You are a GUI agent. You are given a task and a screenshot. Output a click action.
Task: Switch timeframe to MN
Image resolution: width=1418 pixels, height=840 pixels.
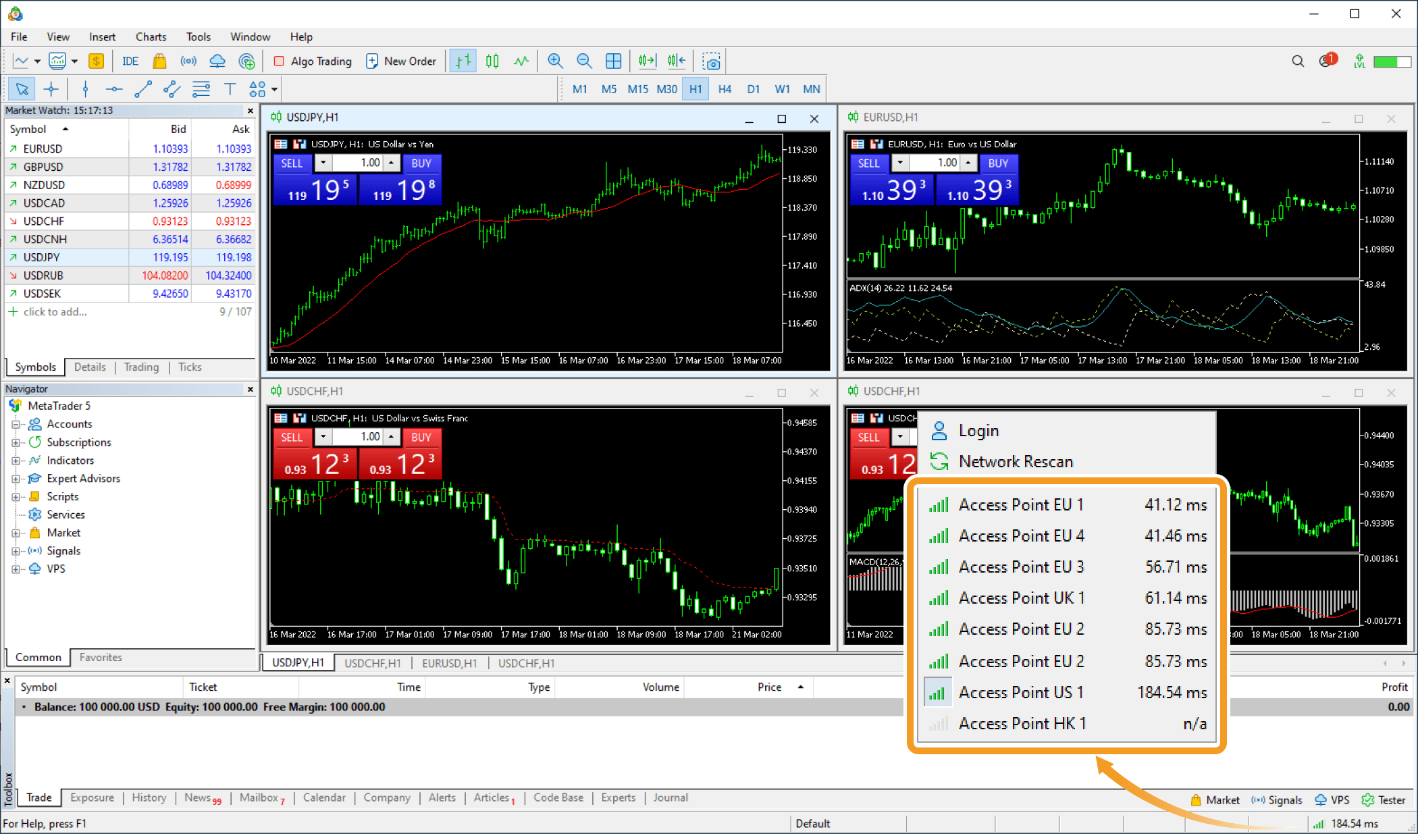click(x=811, y=89)
